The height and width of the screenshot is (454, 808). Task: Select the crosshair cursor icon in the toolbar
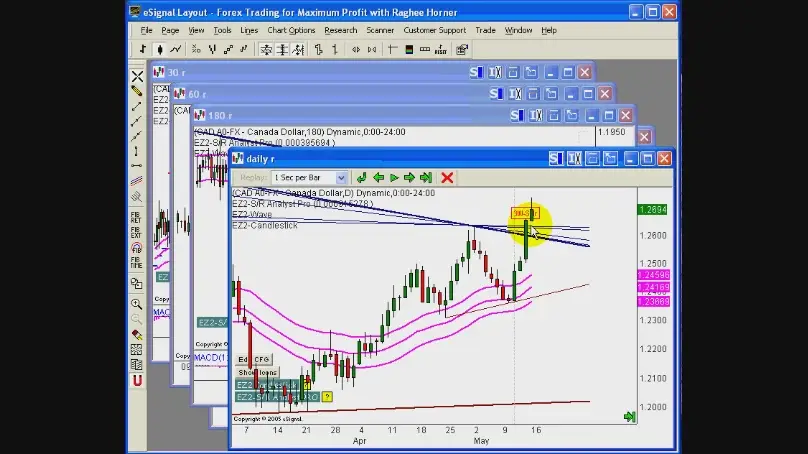(x=393, y=49)
